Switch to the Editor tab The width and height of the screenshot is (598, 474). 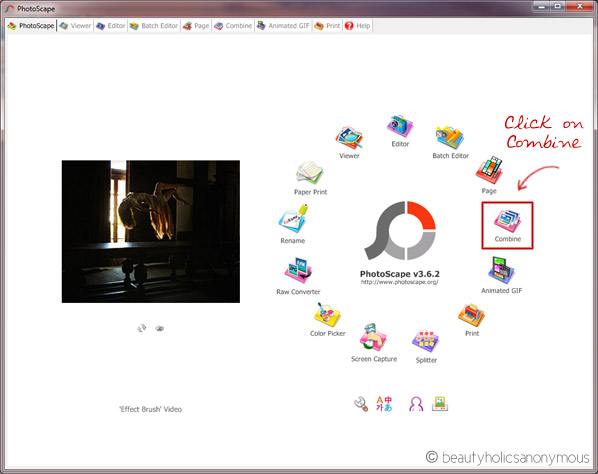tap(111, 26)
